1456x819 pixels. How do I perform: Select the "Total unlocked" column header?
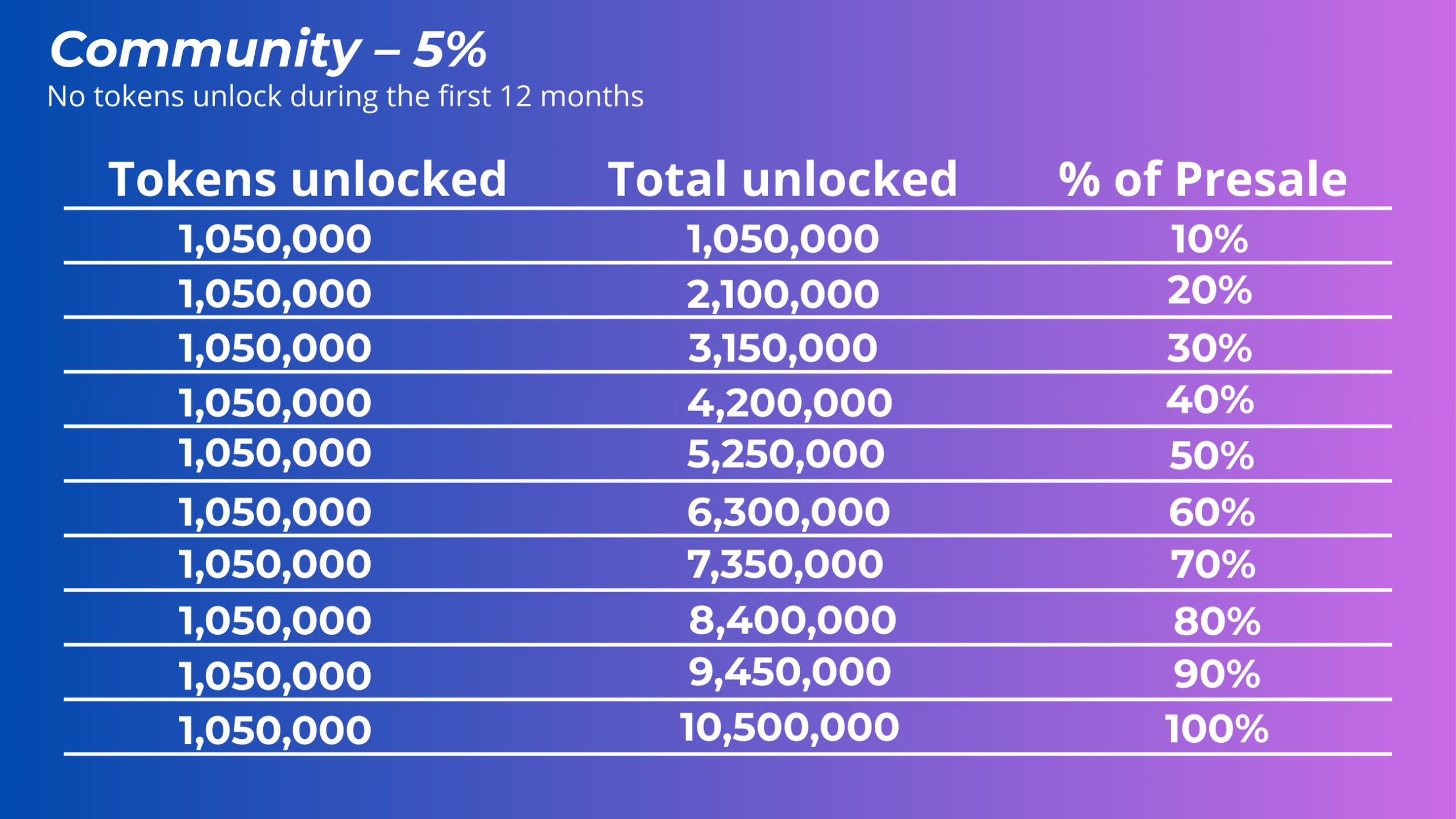click(x=783, y=179)
